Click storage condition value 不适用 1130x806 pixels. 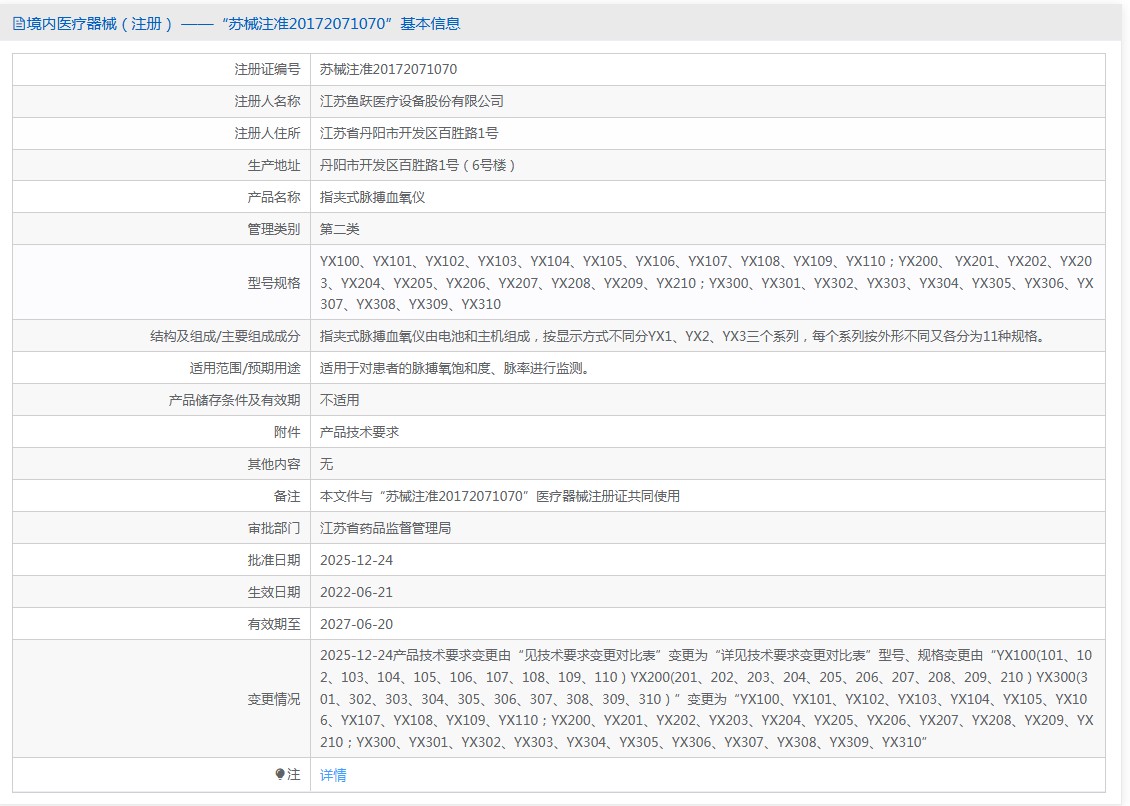[x=339, y=400]
